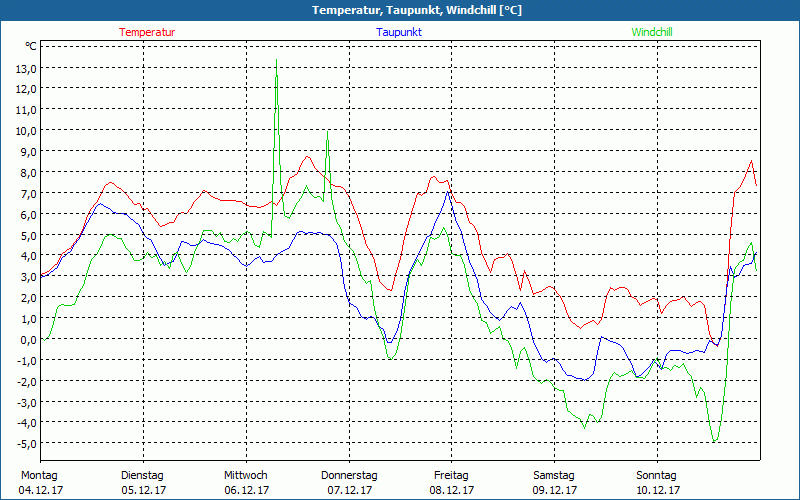
Task: Click the -5,0 value on the y-axis
Action: [26, 444]
